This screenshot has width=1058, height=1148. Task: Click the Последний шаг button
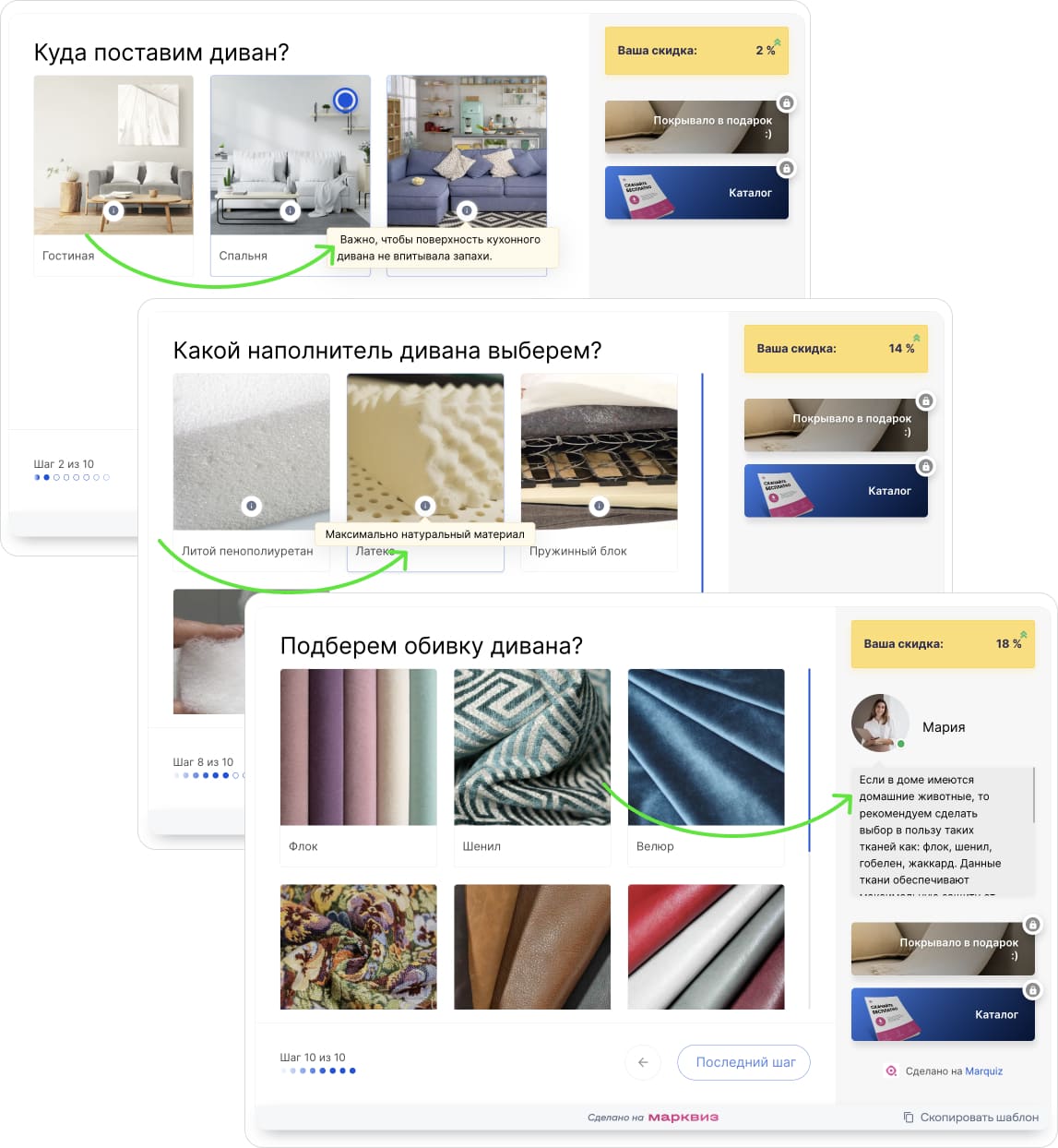744,1062
